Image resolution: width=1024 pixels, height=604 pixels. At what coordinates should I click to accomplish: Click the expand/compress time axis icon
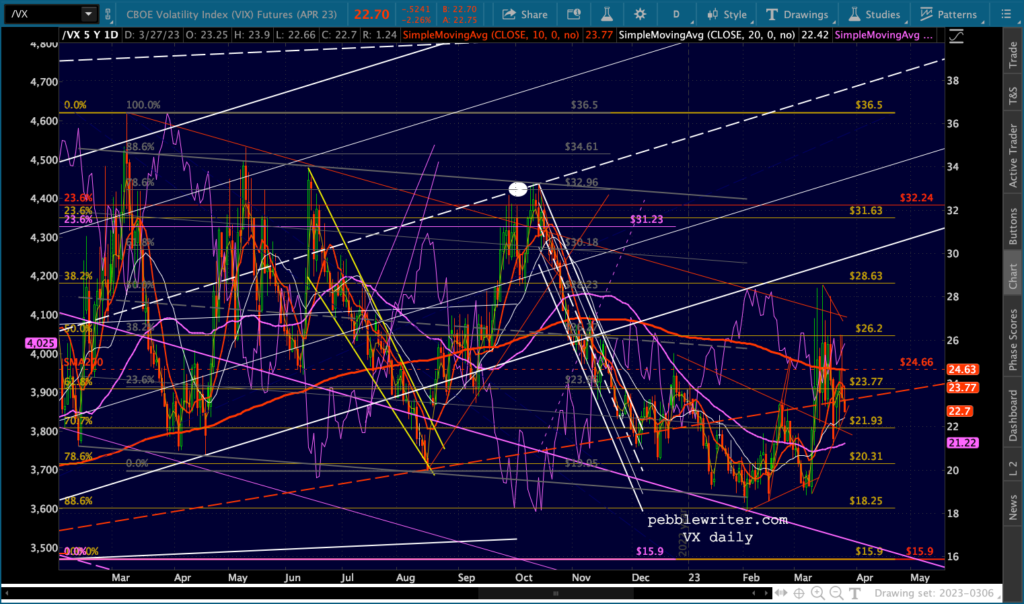[x=781, y=593]
